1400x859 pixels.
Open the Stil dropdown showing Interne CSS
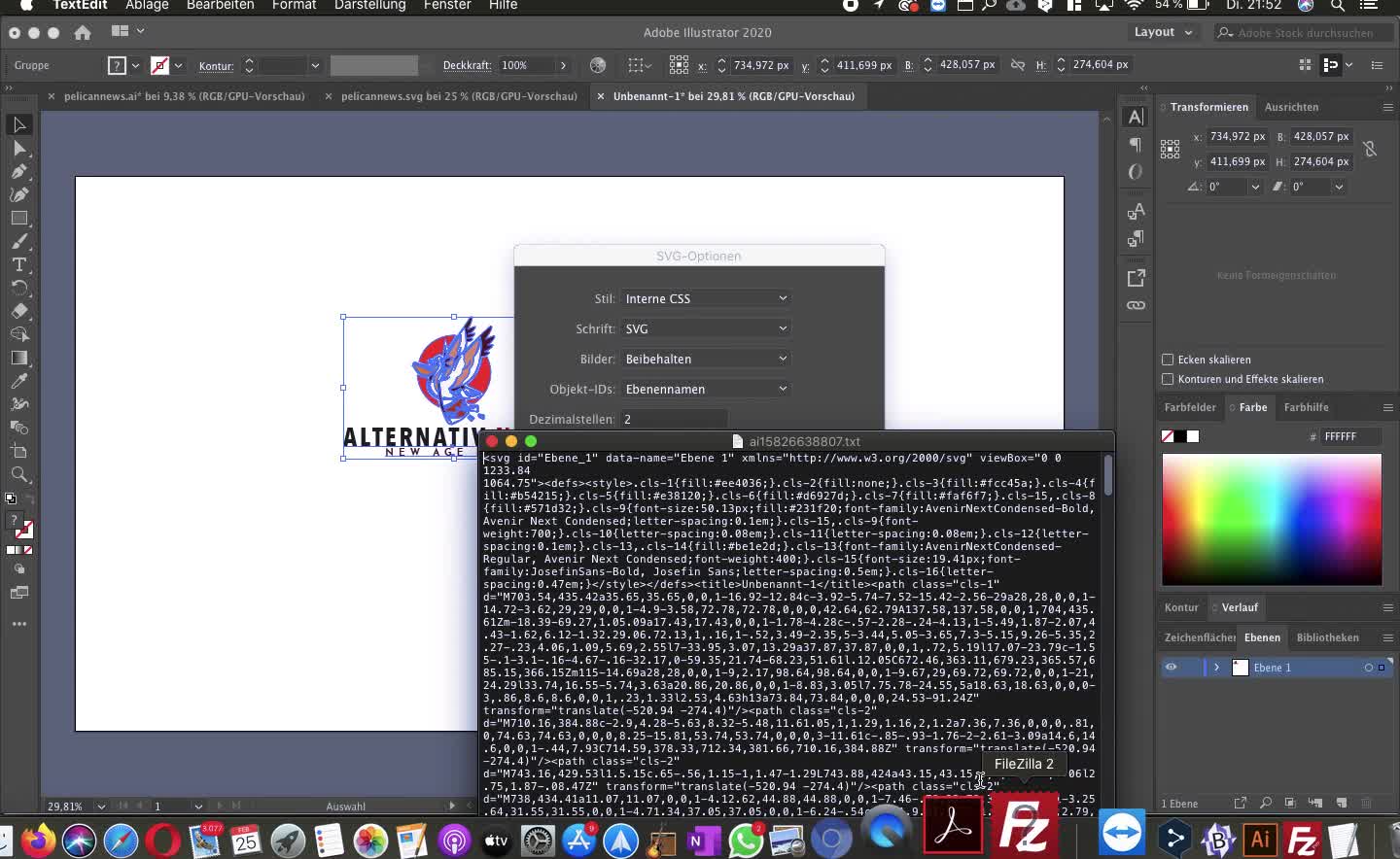point(705,298)
